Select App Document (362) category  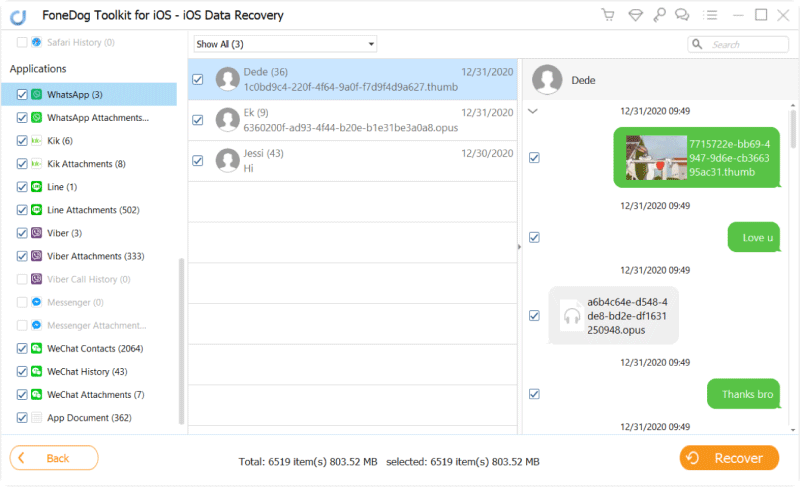point(89,418)
